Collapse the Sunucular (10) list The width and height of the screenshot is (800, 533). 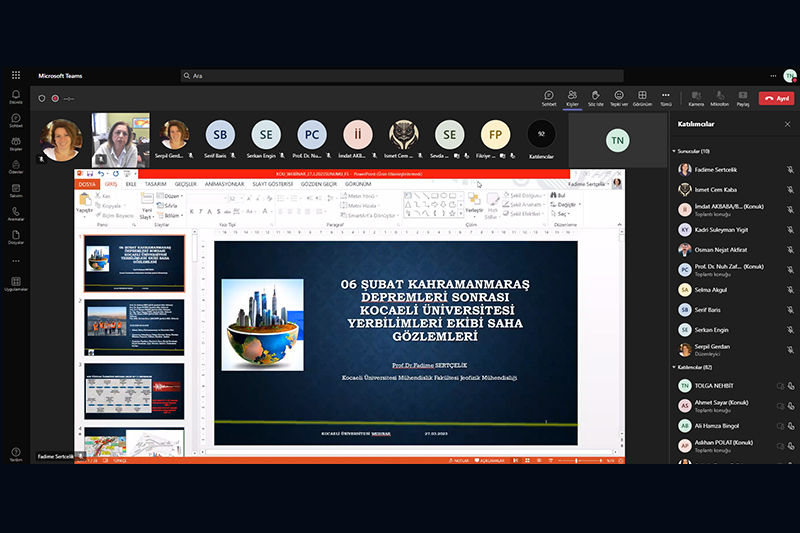point(674,151)
